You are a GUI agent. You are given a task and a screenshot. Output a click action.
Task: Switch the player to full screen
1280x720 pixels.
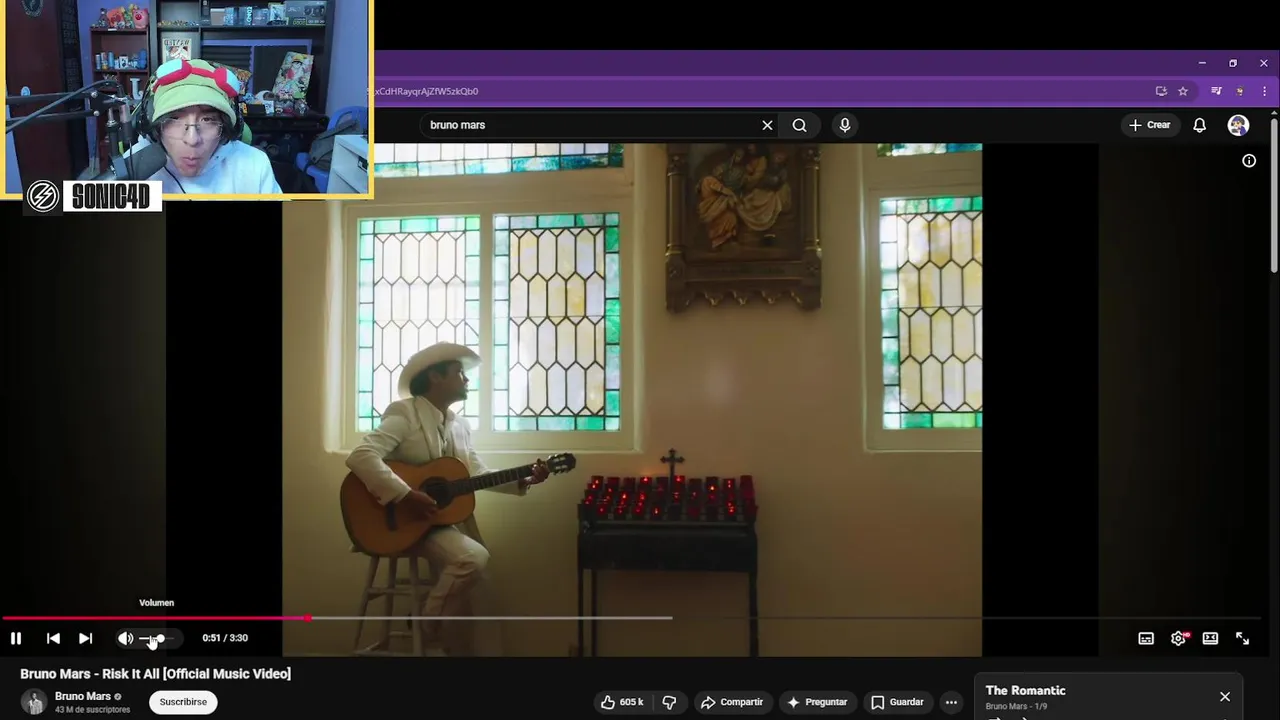pos(1242,638)
